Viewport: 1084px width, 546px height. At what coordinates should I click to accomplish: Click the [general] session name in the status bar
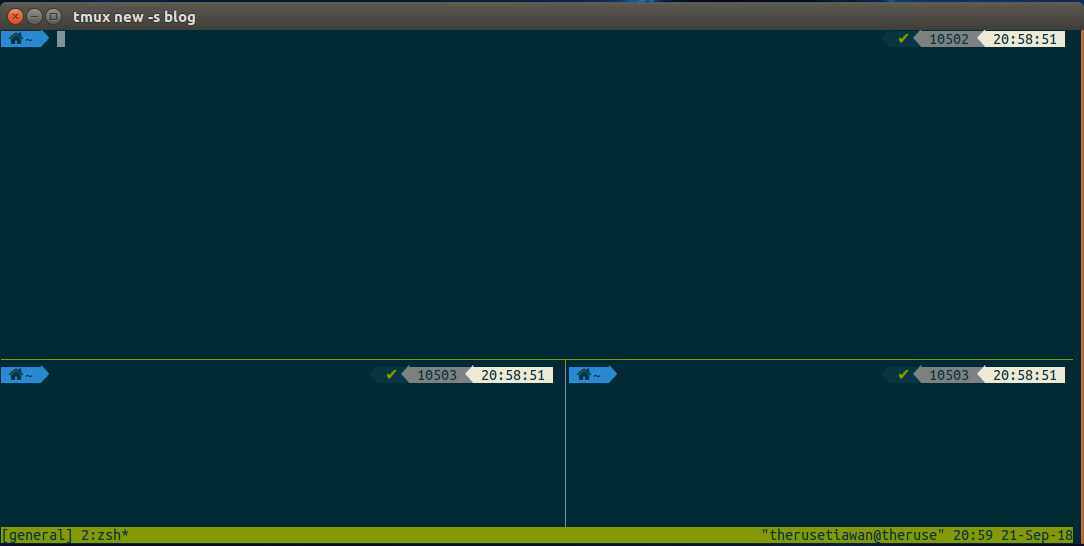[37, 535]
